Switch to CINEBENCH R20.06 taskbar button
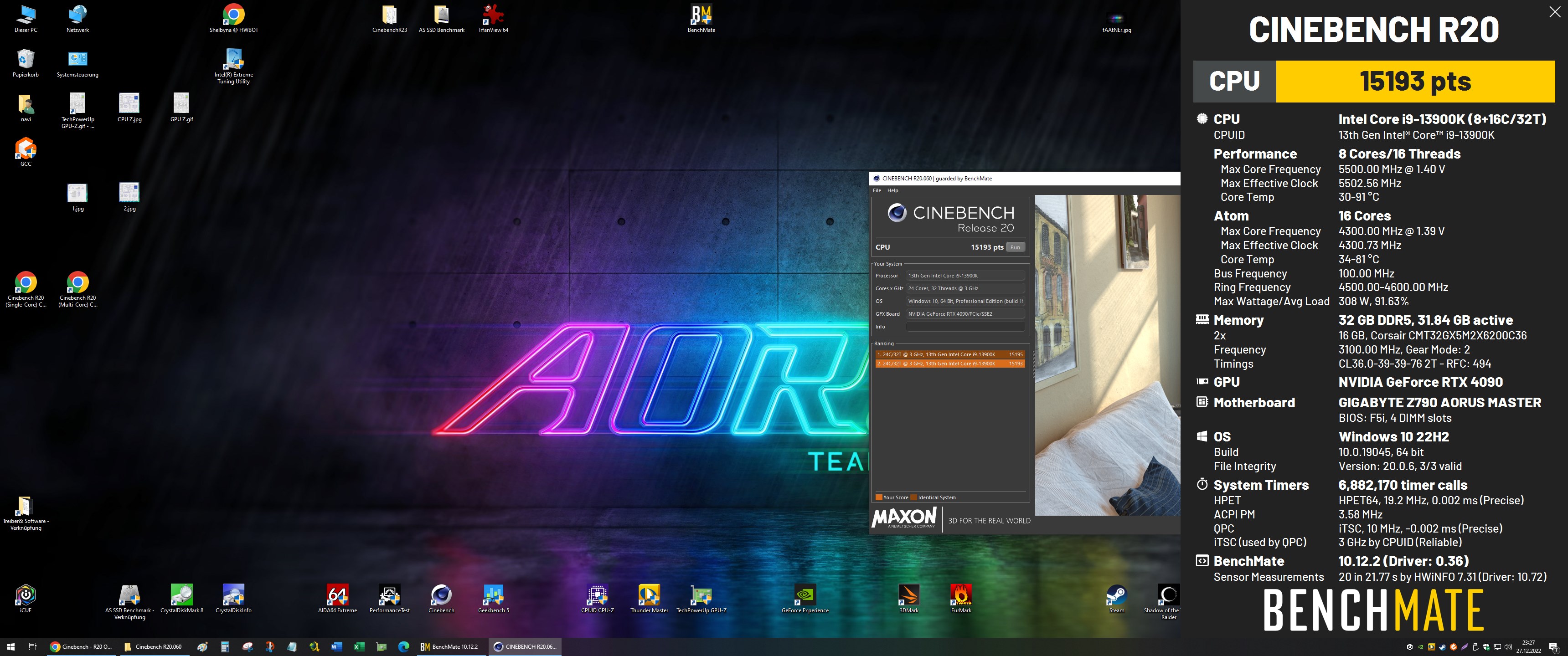 (x=525, y=646)
